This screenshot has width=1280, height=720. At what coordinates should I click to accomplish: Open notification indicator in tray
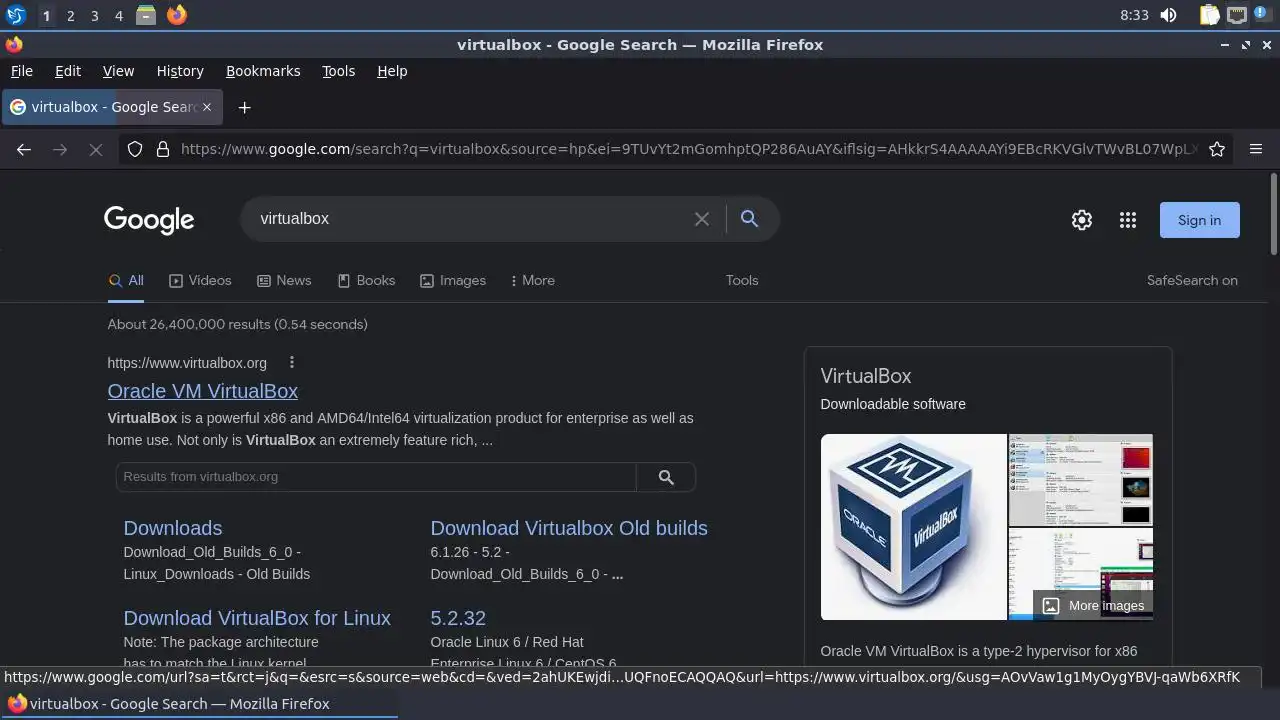click(x=1262, y=15)
